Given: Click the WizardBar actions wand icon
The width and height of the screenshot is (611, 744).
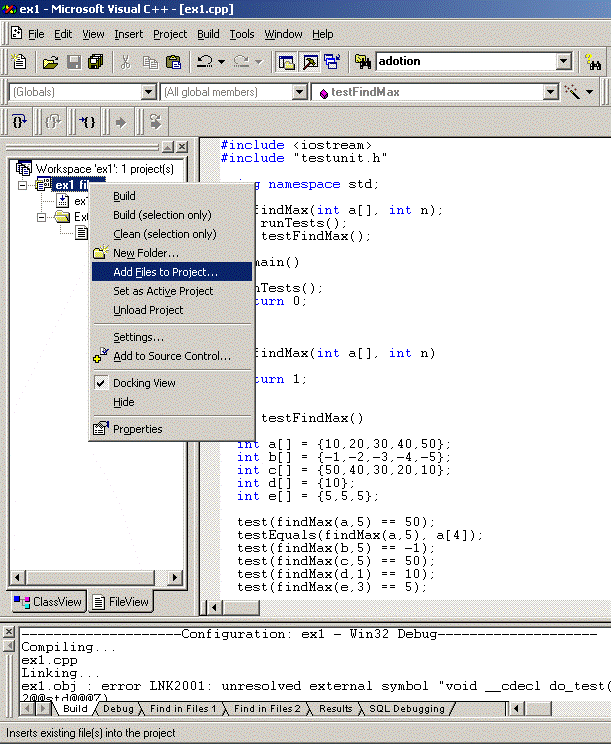Looking at the screenshot, I should pos(573,92).
